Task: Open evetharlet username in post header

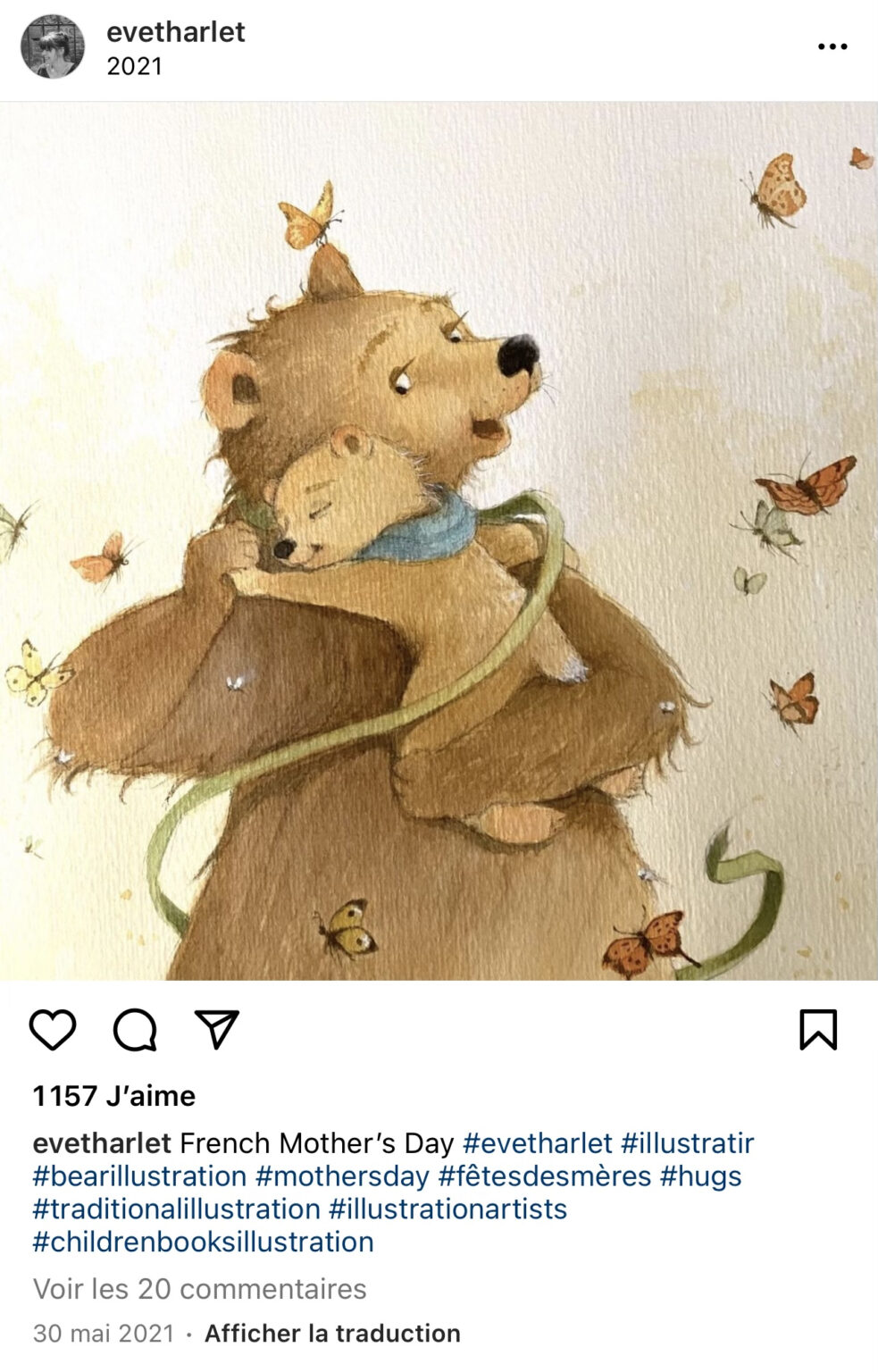Action: (x=176, y=32)
